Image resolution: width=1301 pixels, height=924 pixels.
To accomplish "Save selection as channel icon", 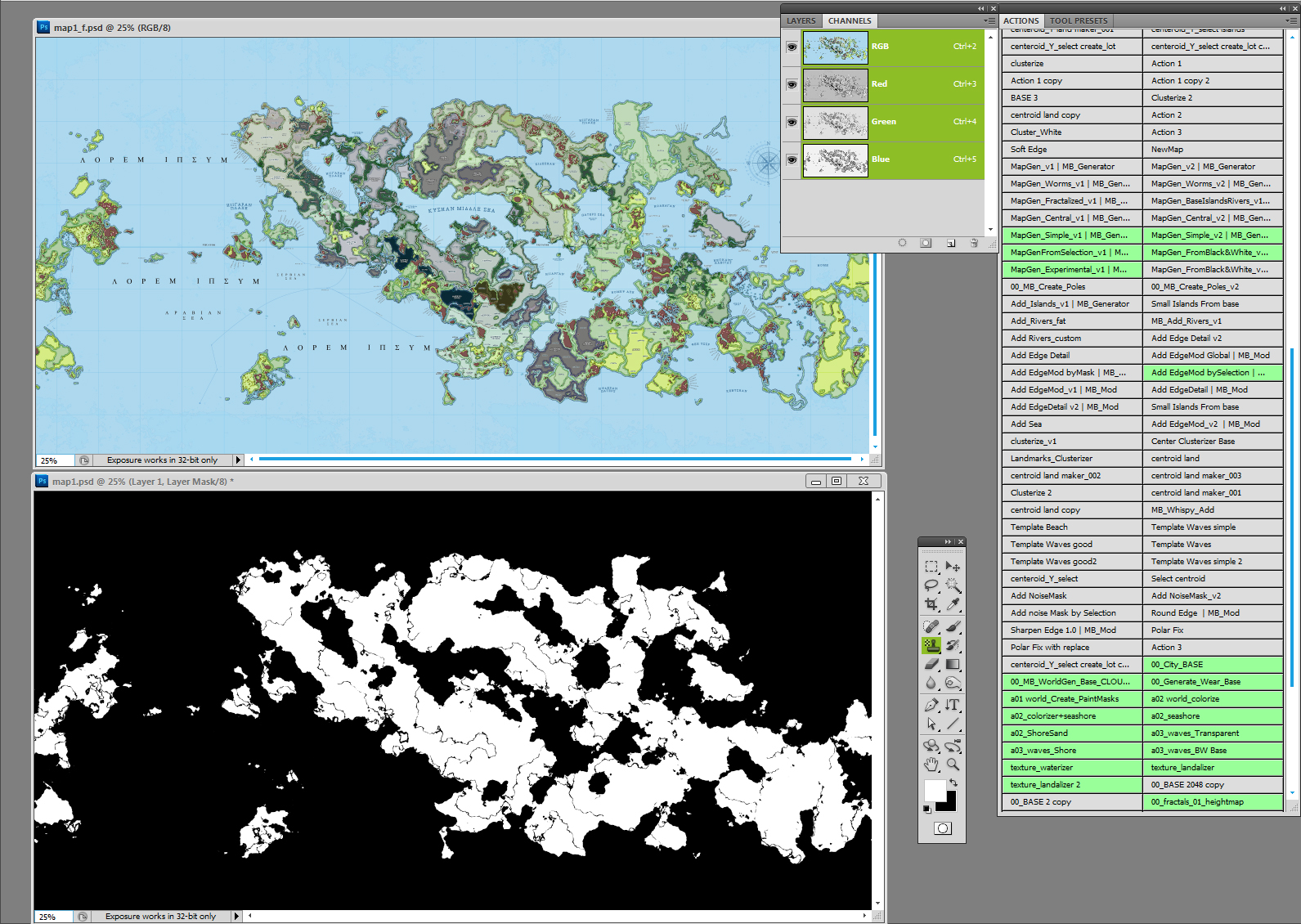I will tap(926, 243).
